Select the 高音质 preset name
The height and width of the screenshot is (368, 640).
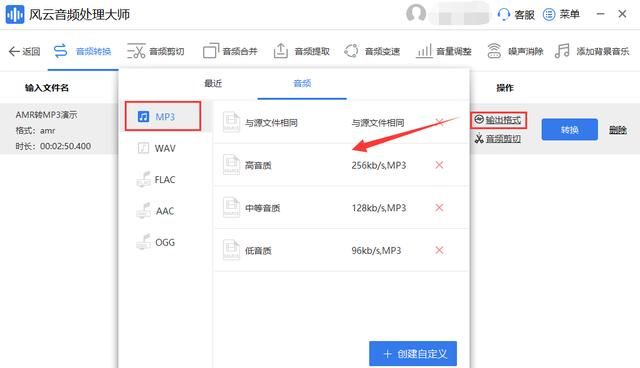click(258, 165)
